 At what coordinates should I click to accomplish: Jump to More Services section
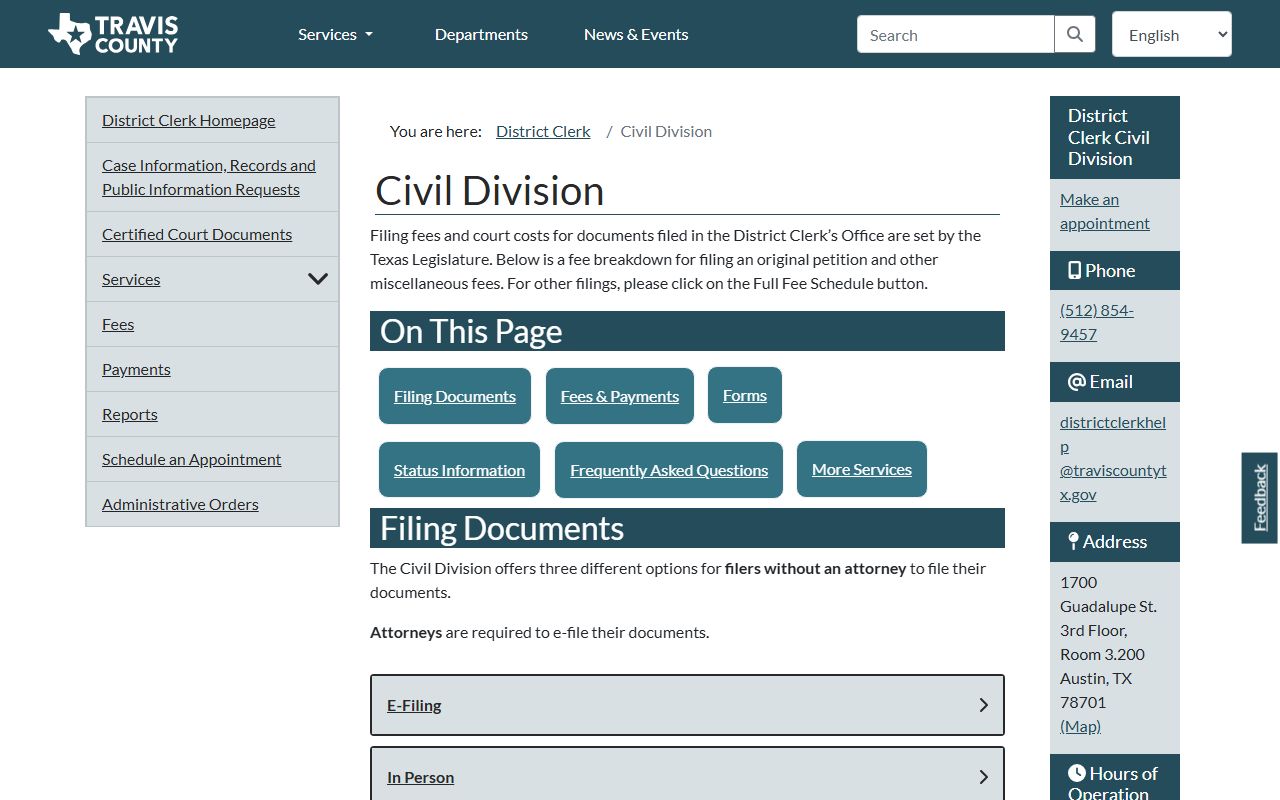(x=862, y=469)
